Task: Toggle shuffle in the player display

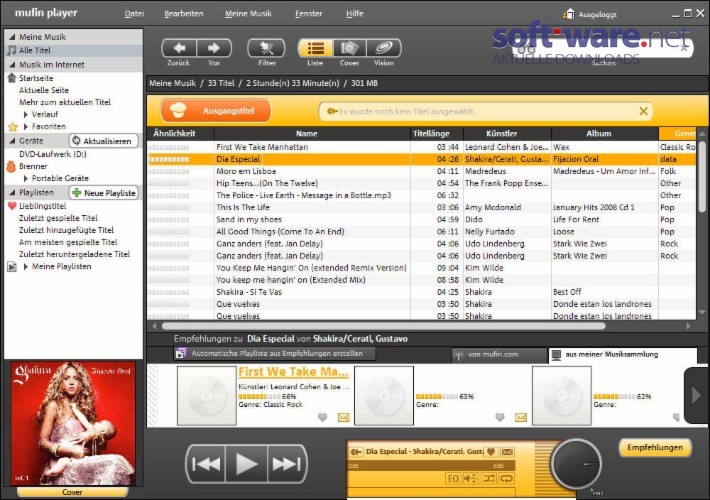Action: click(x=489, y=478)
